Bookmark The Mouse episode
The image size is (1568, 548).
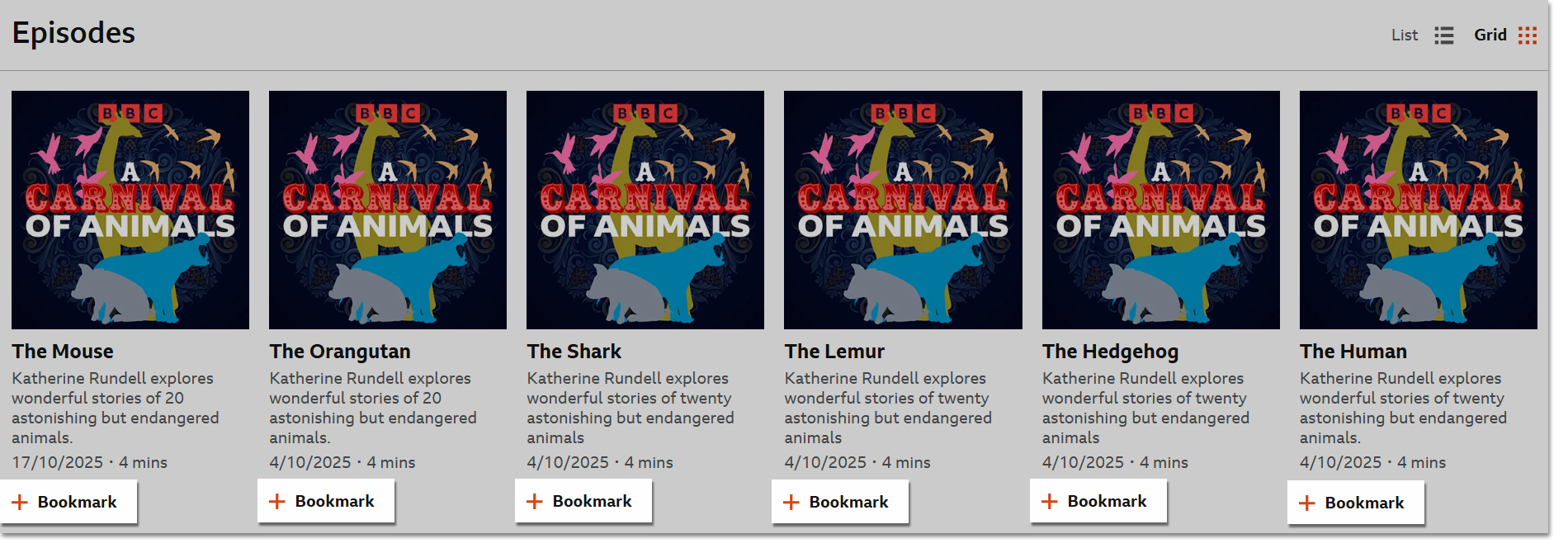pyautogui.click(x=68, y=502)
